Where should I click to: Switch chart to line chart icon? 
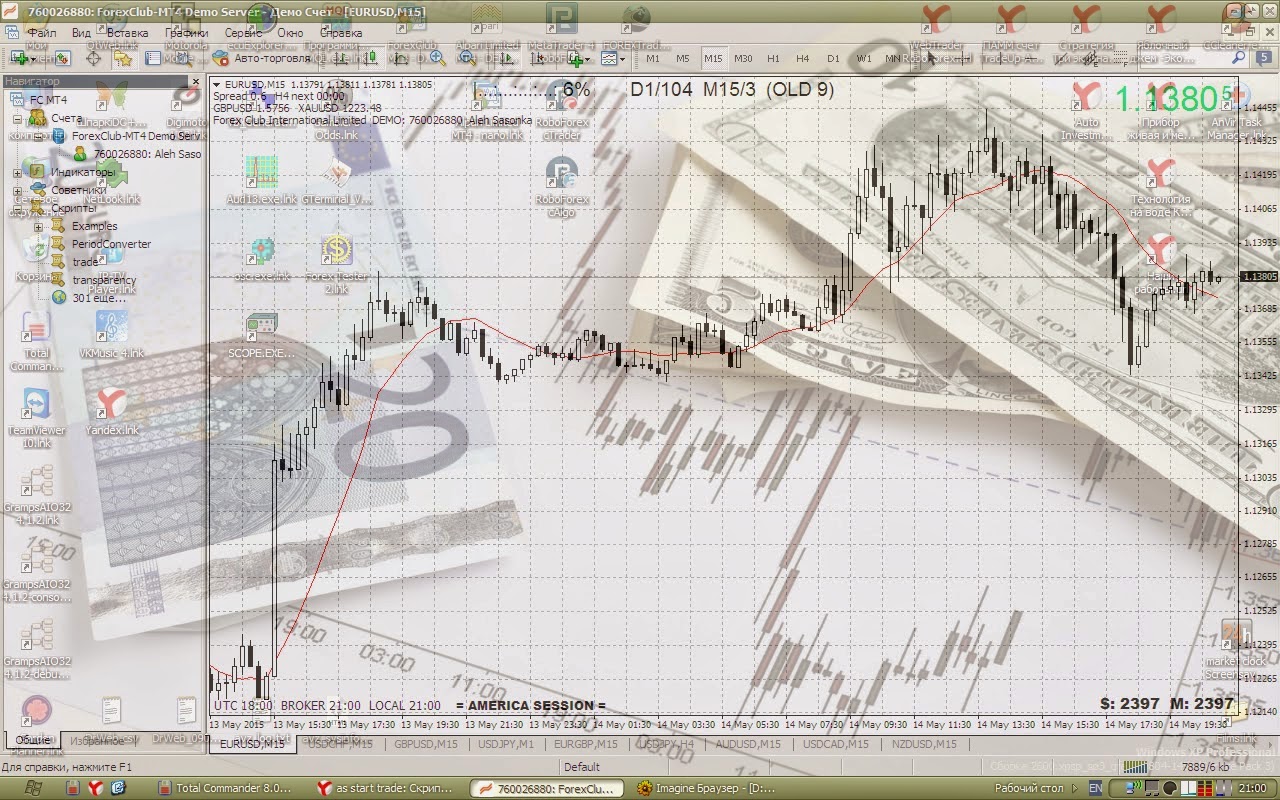(x=401, y=59)
